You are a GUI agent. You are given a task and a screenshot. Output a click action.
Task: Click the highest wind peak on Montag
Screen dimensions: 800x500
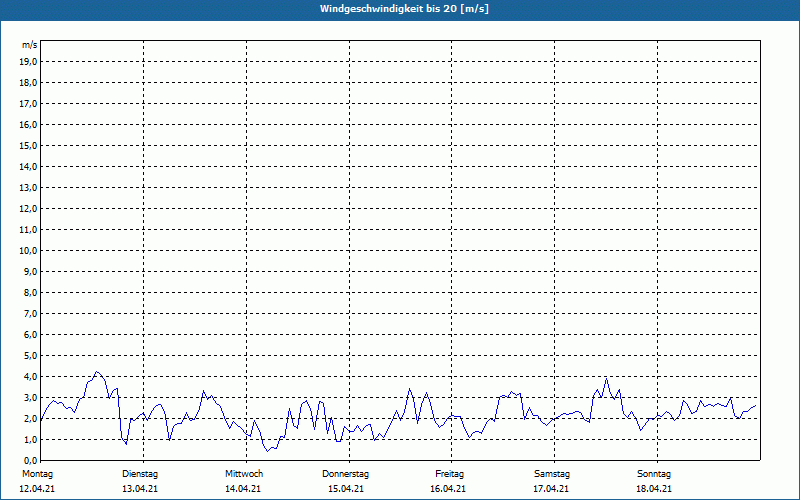tap(97, 371)
